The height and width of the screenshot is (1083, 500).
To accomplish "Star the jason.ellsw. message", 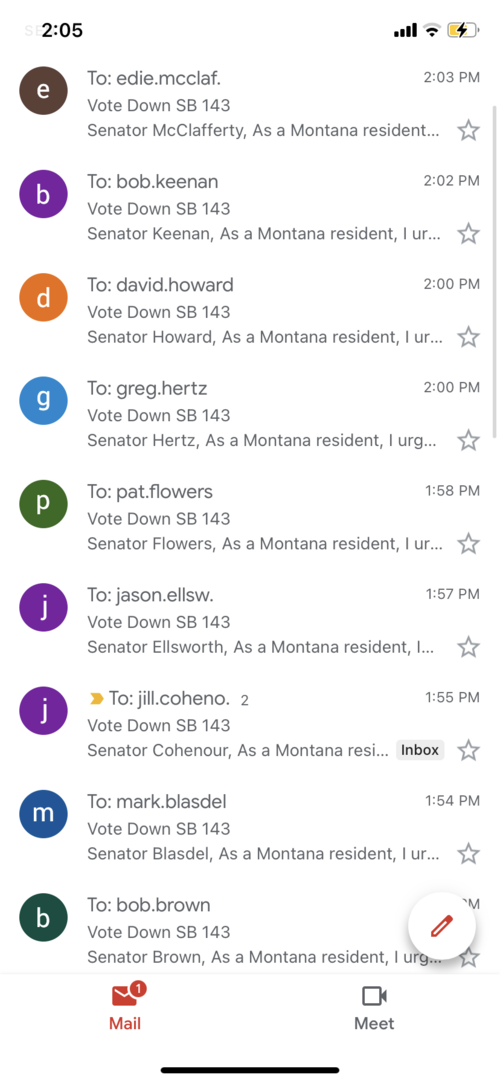I will [469, 647].
